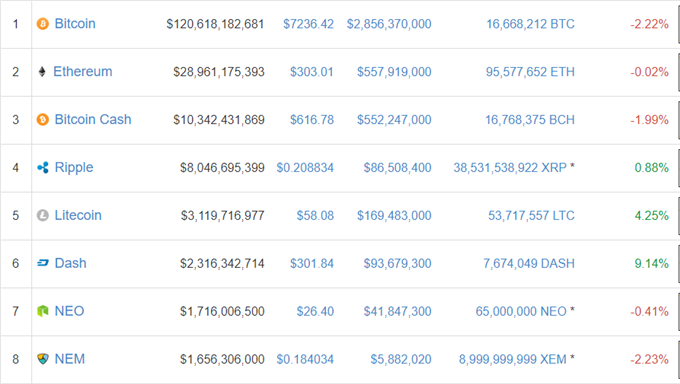
Task: Click supply 95,577,652 ETH
Action: pyautogui.click(x=530, y=72)
